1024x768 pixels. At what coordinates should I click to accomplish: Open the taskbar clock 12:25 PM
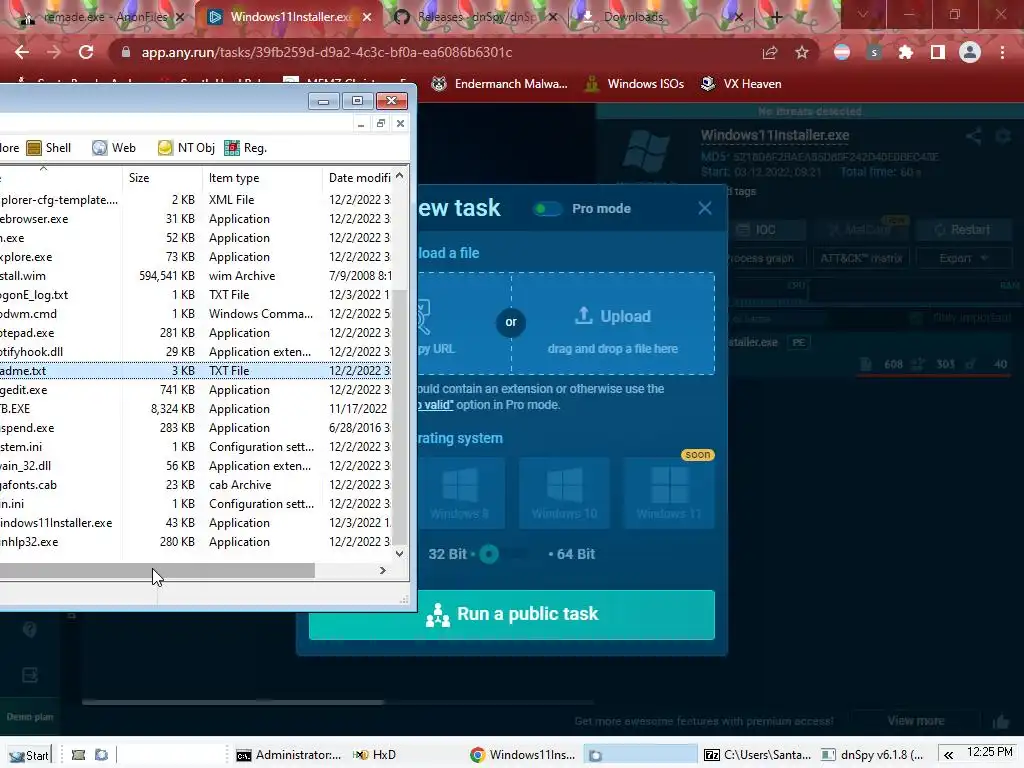990,752
